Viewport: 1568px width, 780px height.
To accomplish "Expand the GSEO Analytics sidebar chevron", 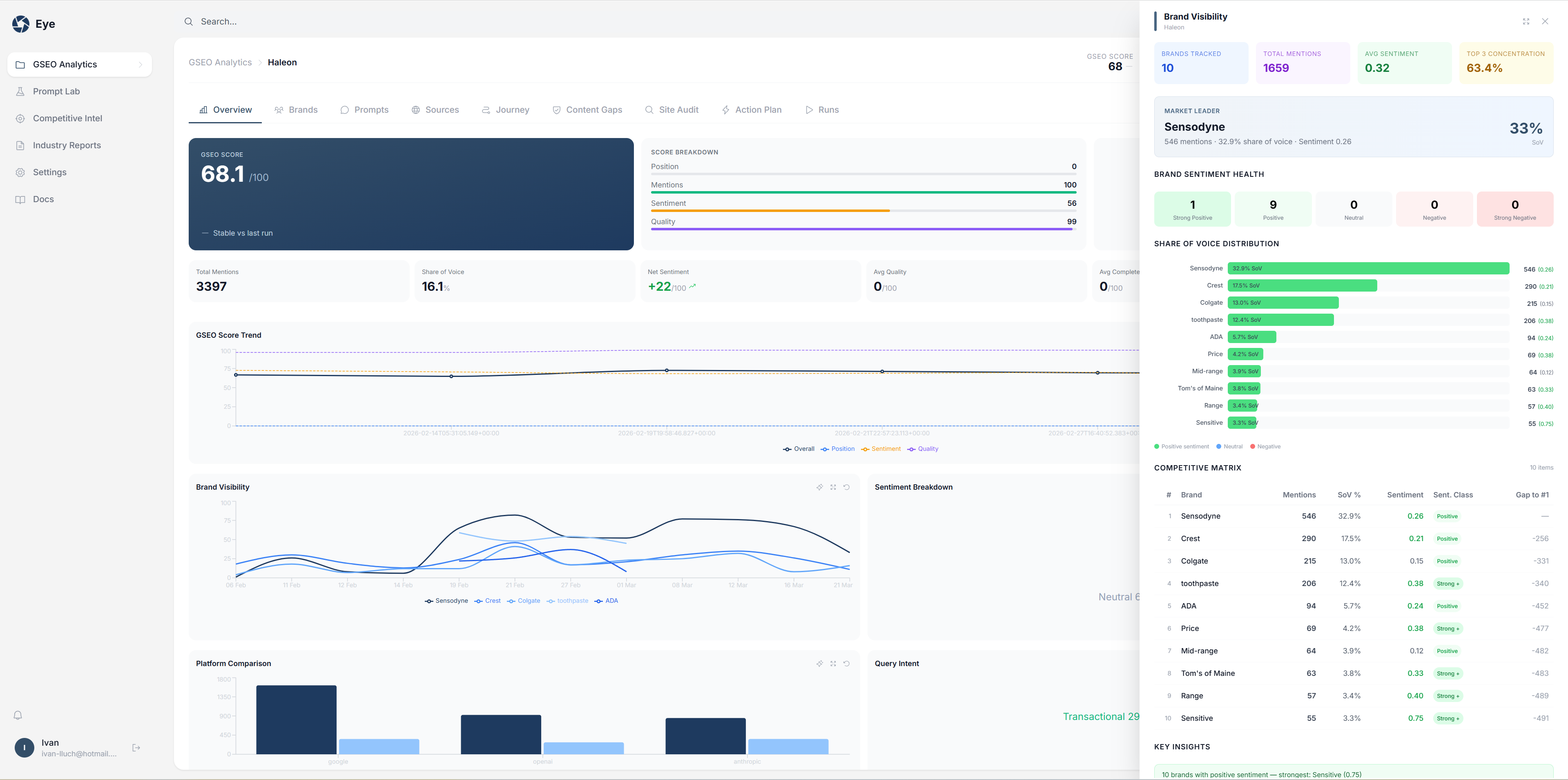I will (141, 65).
